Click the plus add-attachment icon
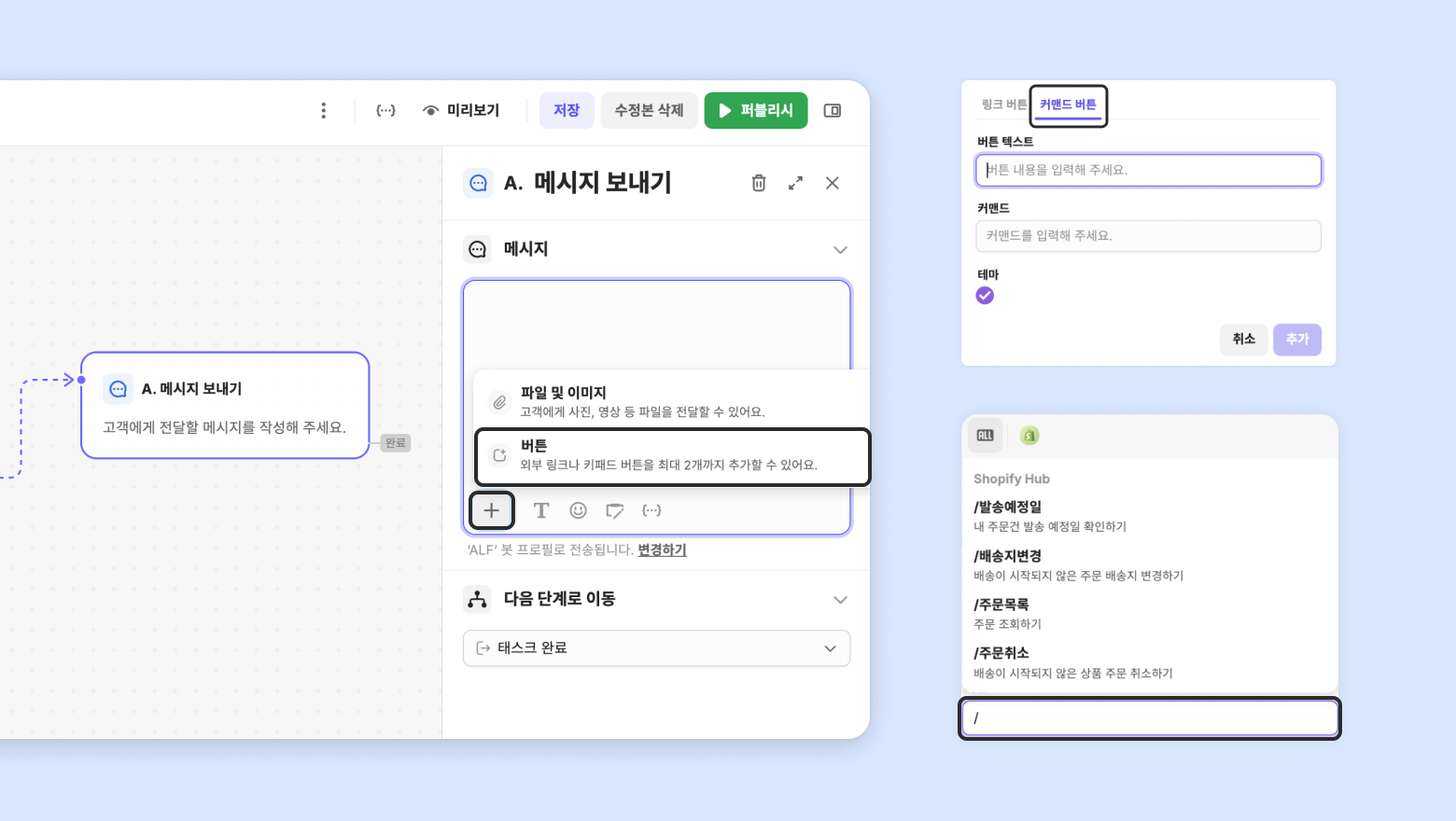 492,510
